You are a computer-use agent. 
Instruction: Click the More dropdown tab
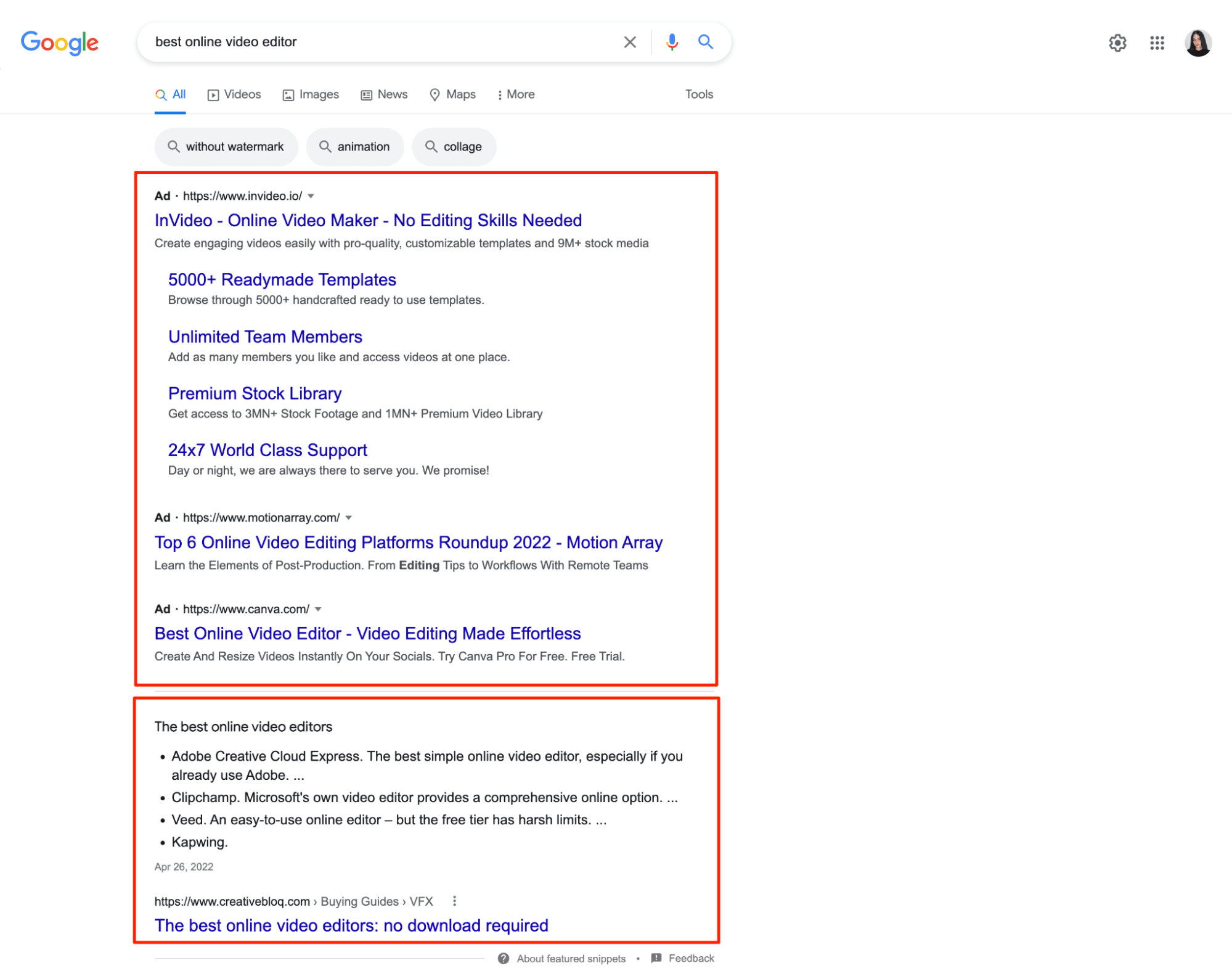tap(516, 94)
